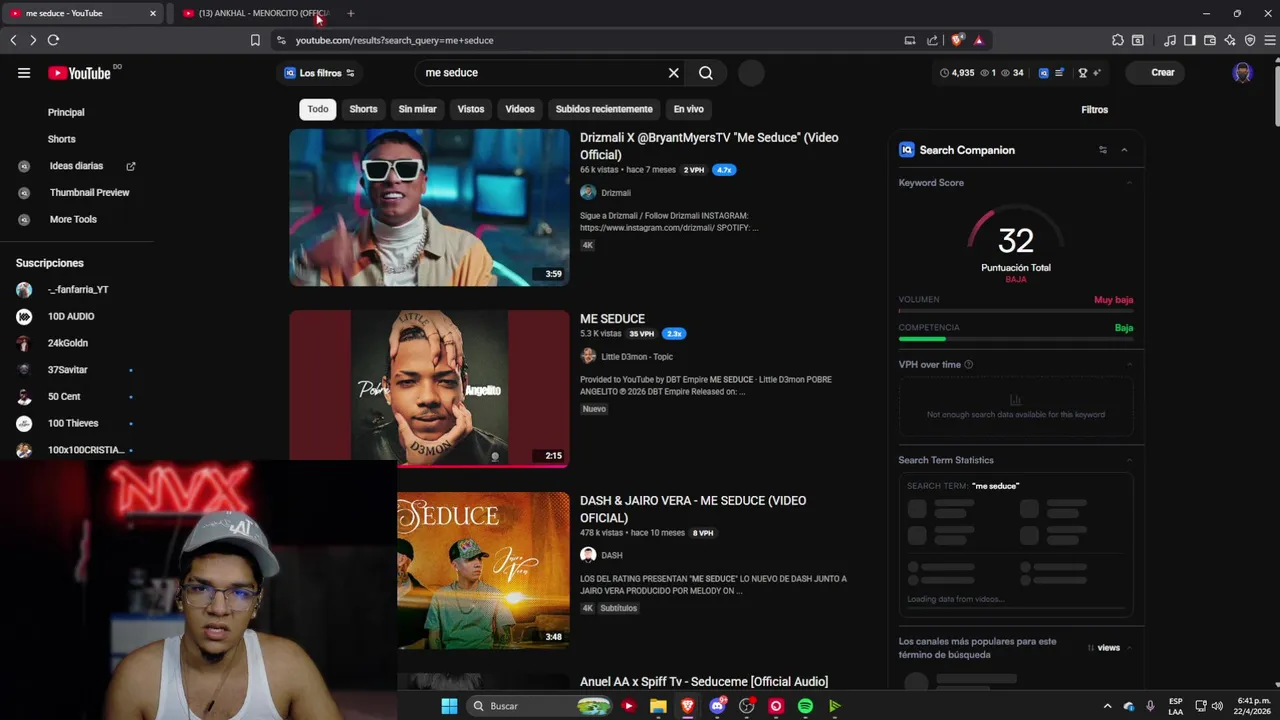Open the DASH & JAIRO VERA video title
Viewport: 1280px width, 720px height.
pos(693,509)
